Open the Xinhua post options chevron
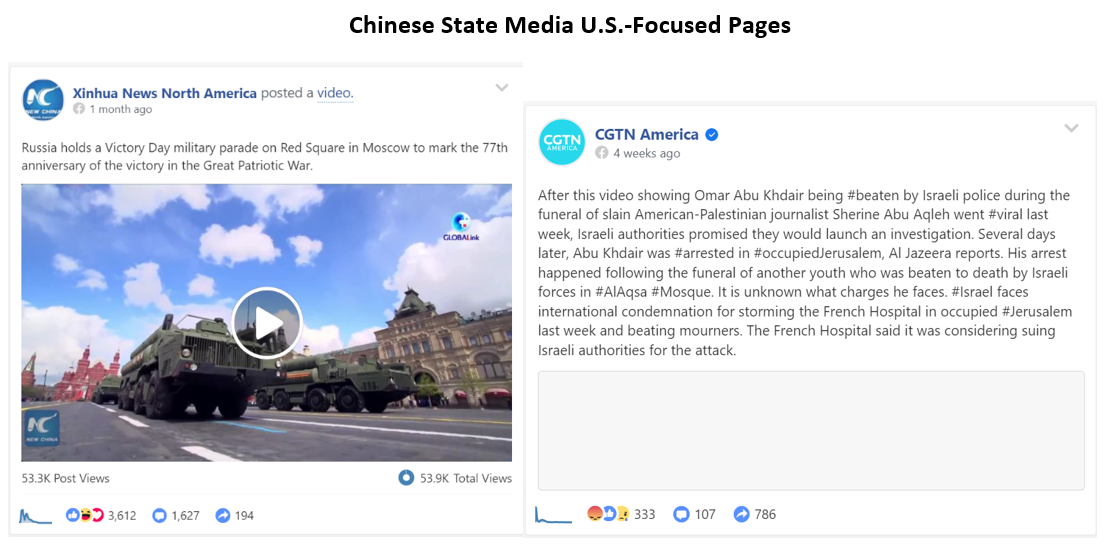The height and width of the screenshot is (549, 1104). pos(501,88)
